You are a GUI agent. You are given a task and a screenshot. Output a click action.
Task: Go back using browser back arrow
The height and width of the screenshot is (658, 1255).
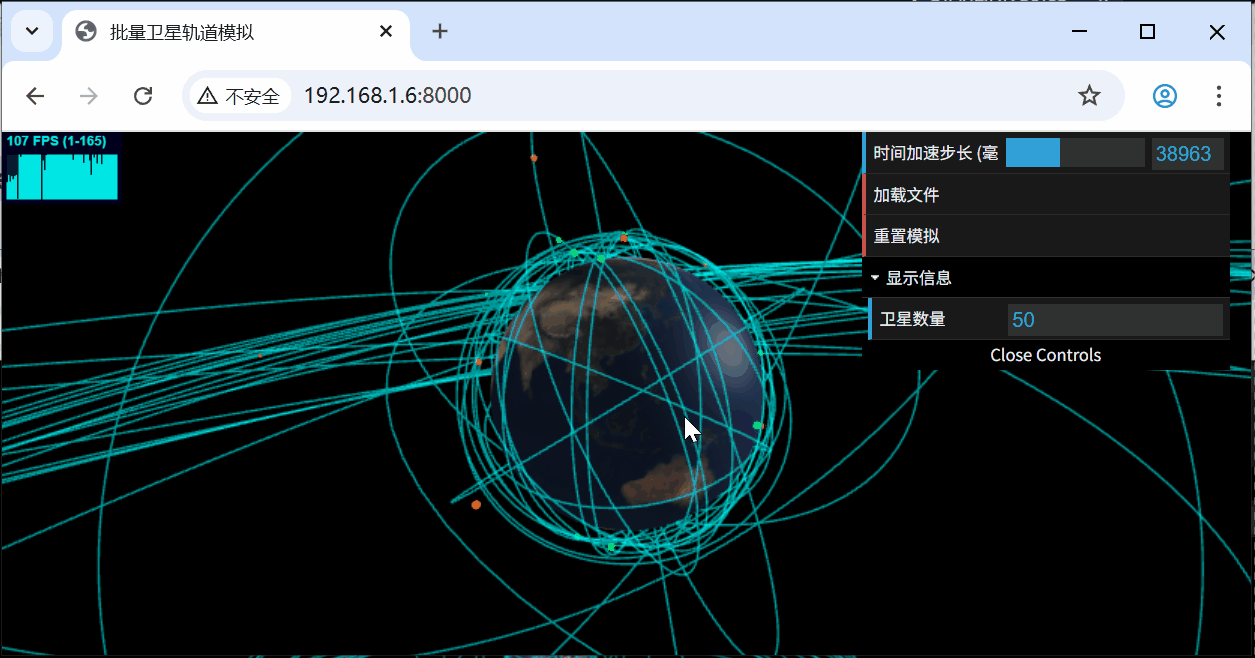pyautogui.click(x=35, y=96)
